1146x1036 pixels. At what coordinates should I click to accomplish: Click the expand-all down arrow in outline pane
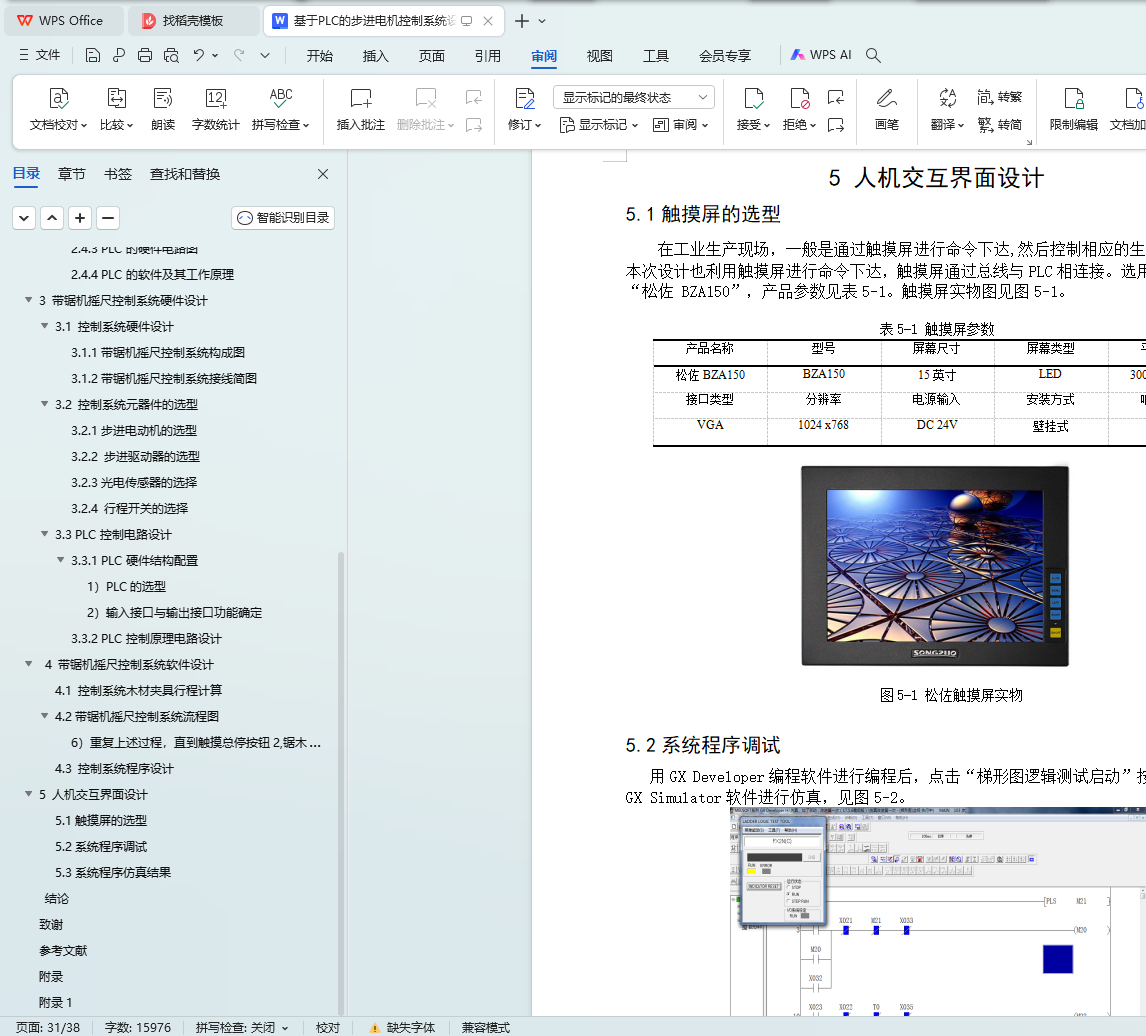coord(24,218)
